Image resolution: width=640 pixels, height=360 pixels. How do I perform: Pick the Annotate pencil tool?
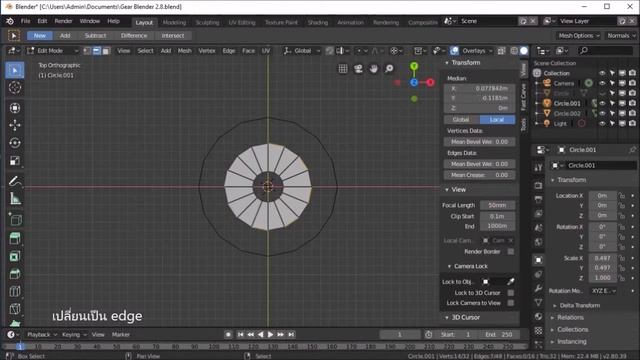15,181
